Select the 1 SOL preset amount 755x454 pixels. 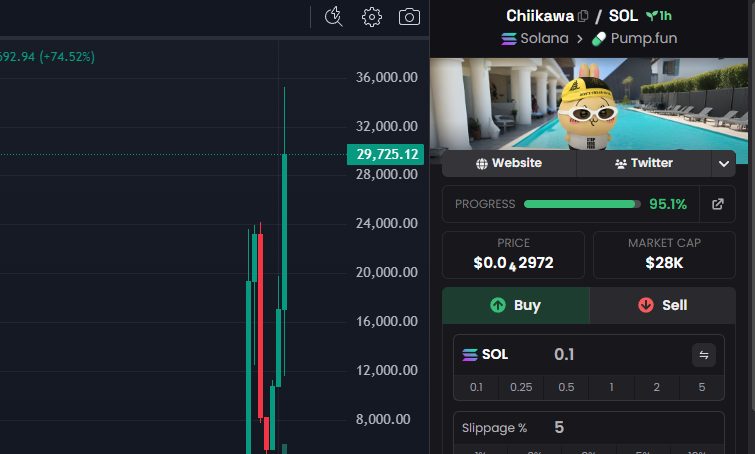pos(612,388)
